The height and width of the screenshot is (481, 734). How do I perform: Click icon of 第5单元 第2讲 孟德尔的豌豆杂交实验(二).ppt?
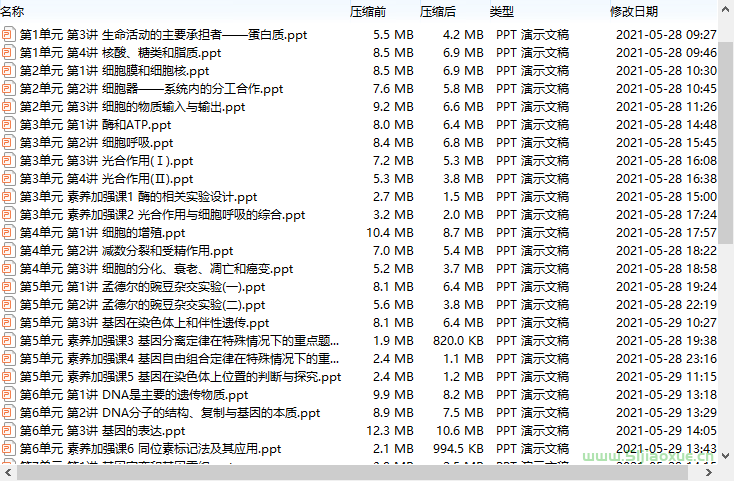(x=8, y=305)
